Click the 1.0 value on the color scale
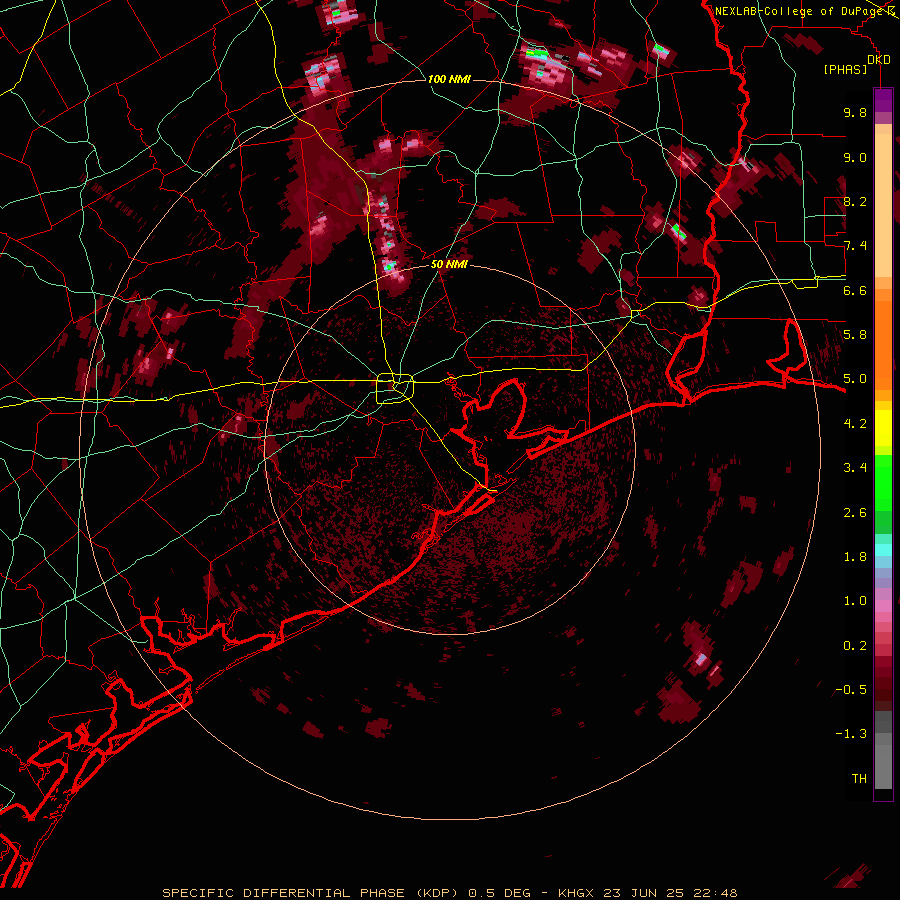900x900 pixels. click(855, 601)
